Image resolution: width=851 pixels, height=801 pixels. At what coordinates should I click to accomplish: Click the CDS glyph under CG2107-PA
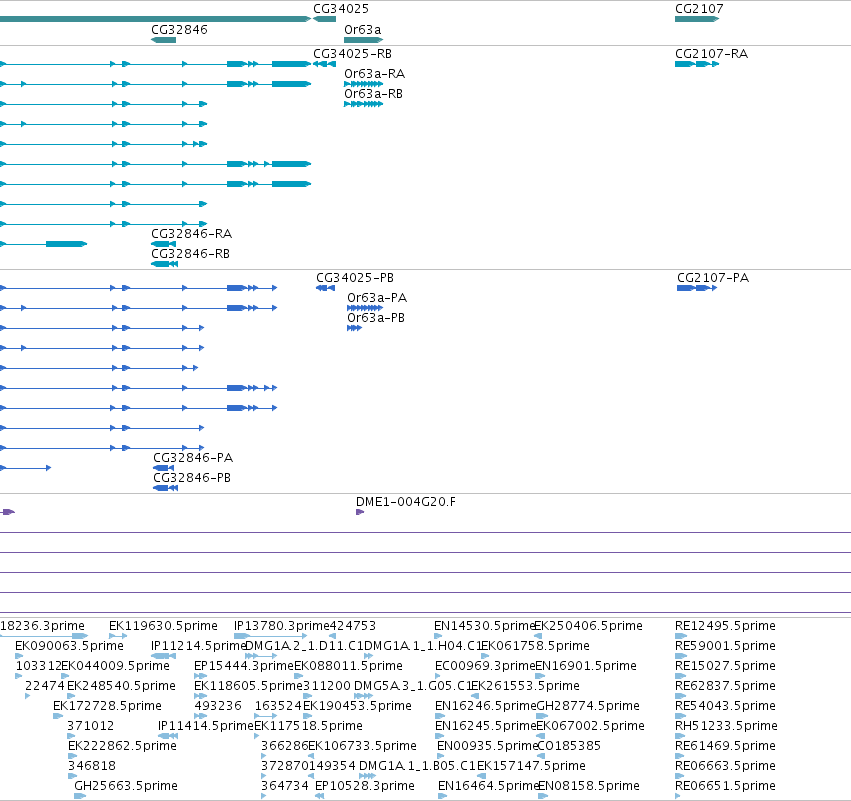(x=697, y=288)
